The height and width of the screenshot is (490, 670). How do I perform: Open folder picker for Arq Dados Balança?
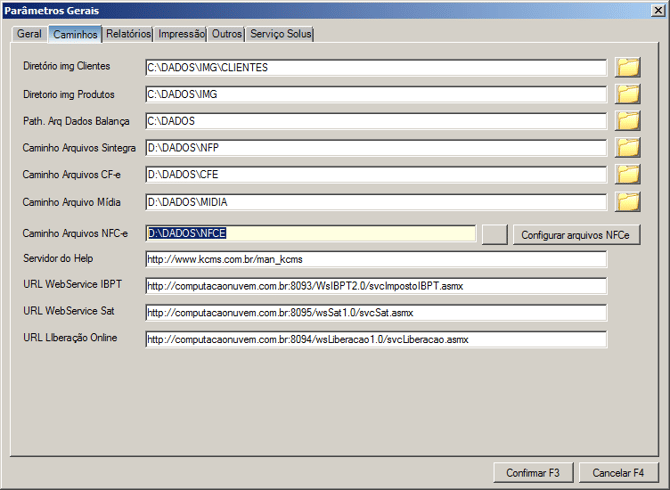coord(627,122)
